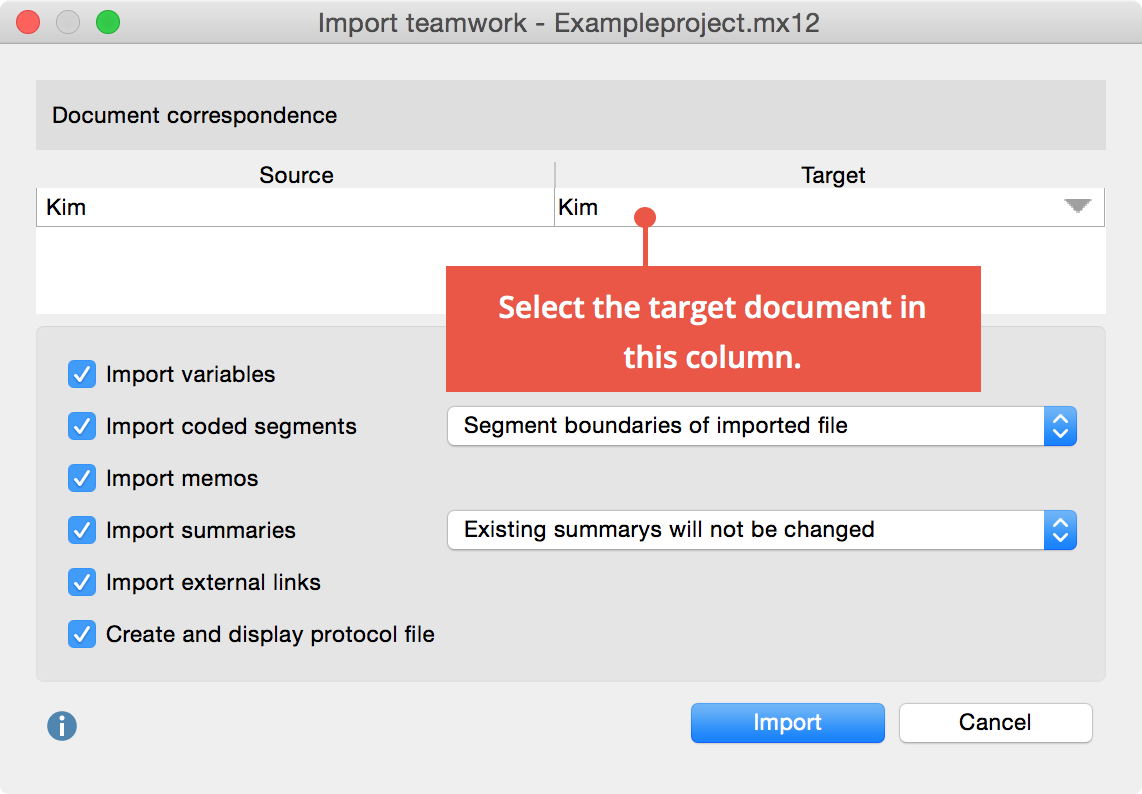Click the Import button
The height and width of the screenshot is (794, 1142).
tap(787, 723)
